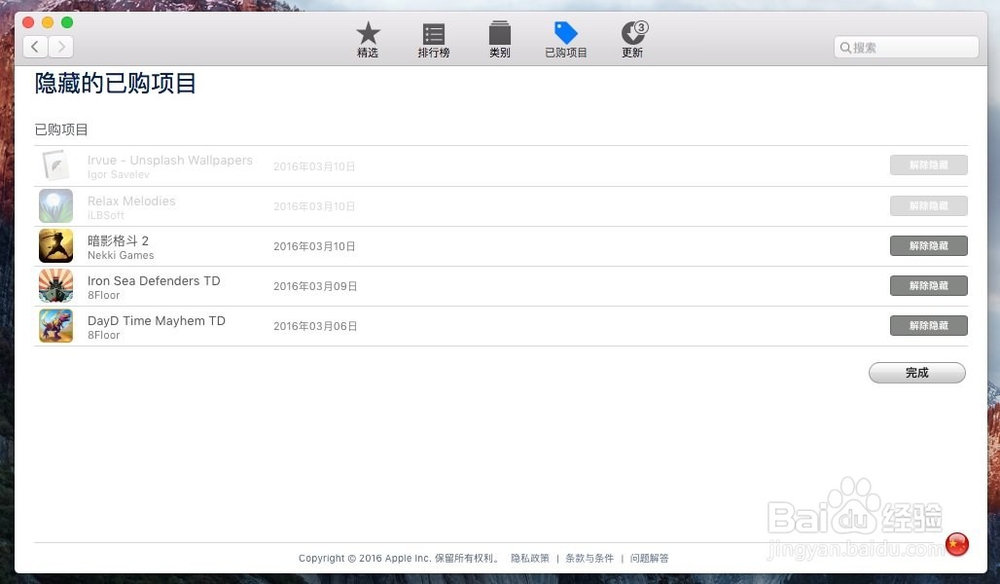Image resolution: width=1000 pixels, height=584 pixels.
Task: Click the China flag region icon
Action: click(957, 544)
